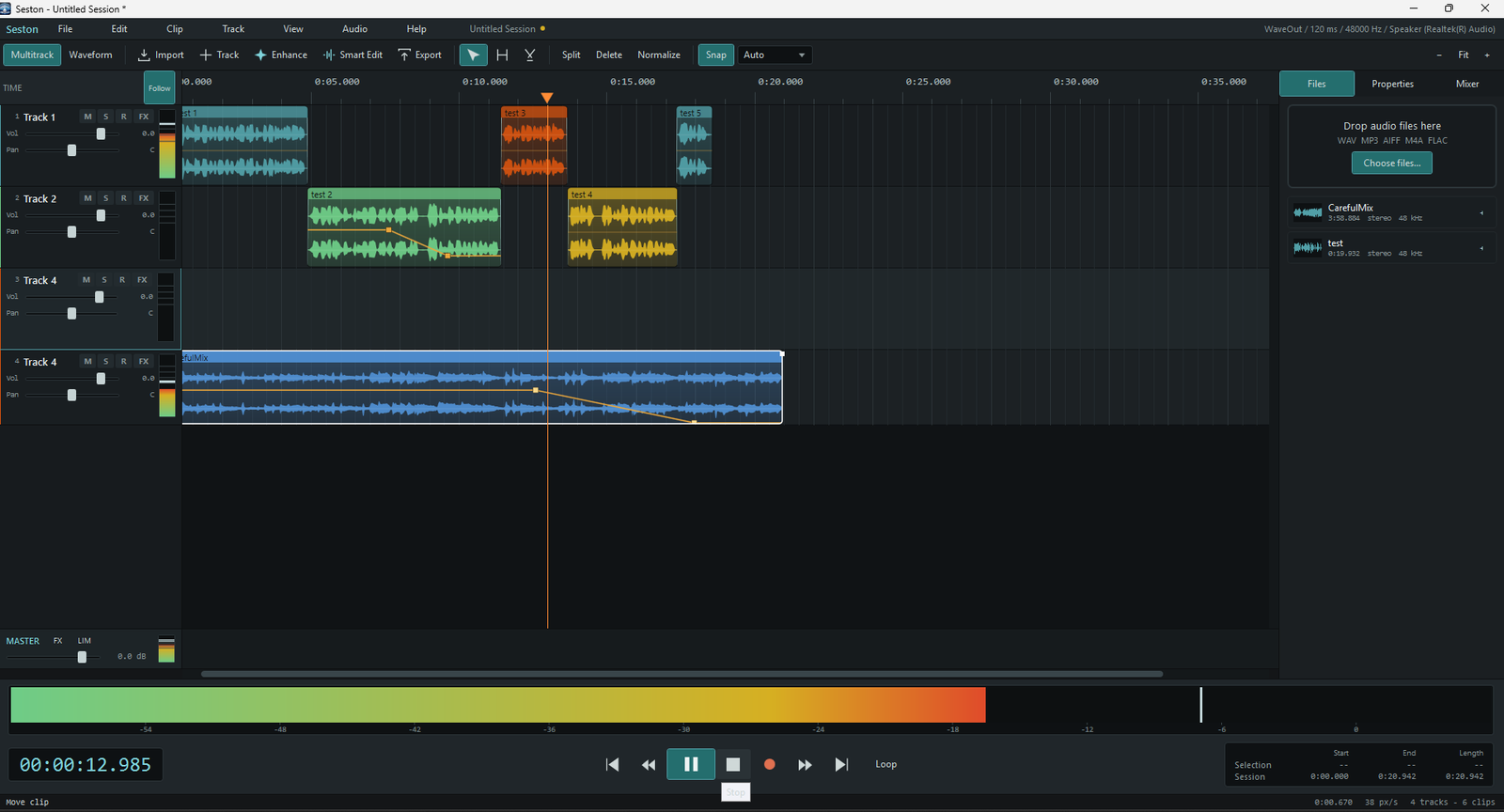Click the Import toolbar button
This screenshot has width=1504, height=812.
[x=161, y=55]
